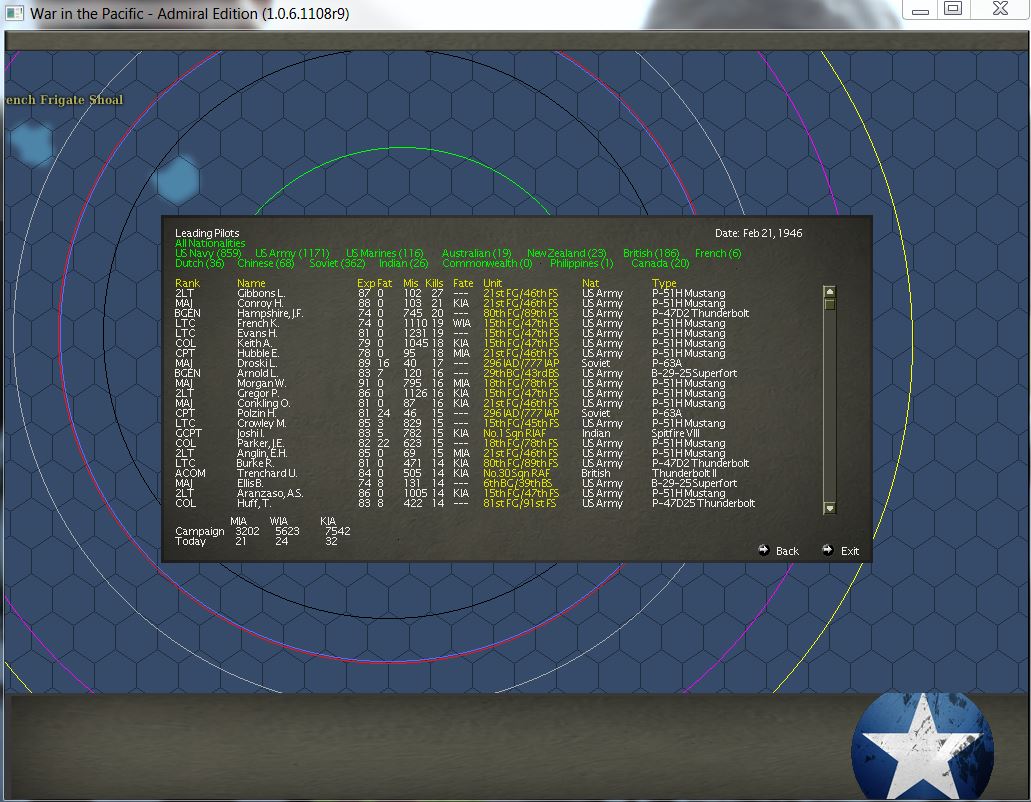
Task: Select pilot Parker, J.E.
Action: (260, 443)
